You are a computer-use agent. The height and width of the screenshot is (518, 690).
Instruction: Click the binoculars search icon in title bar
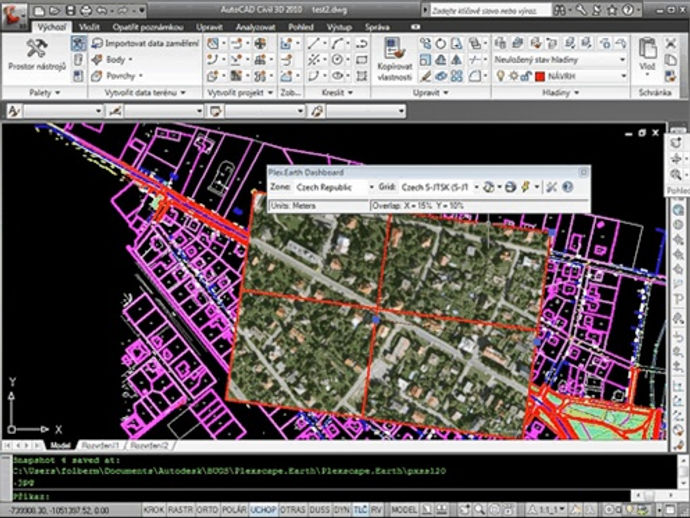click(560, 10)
